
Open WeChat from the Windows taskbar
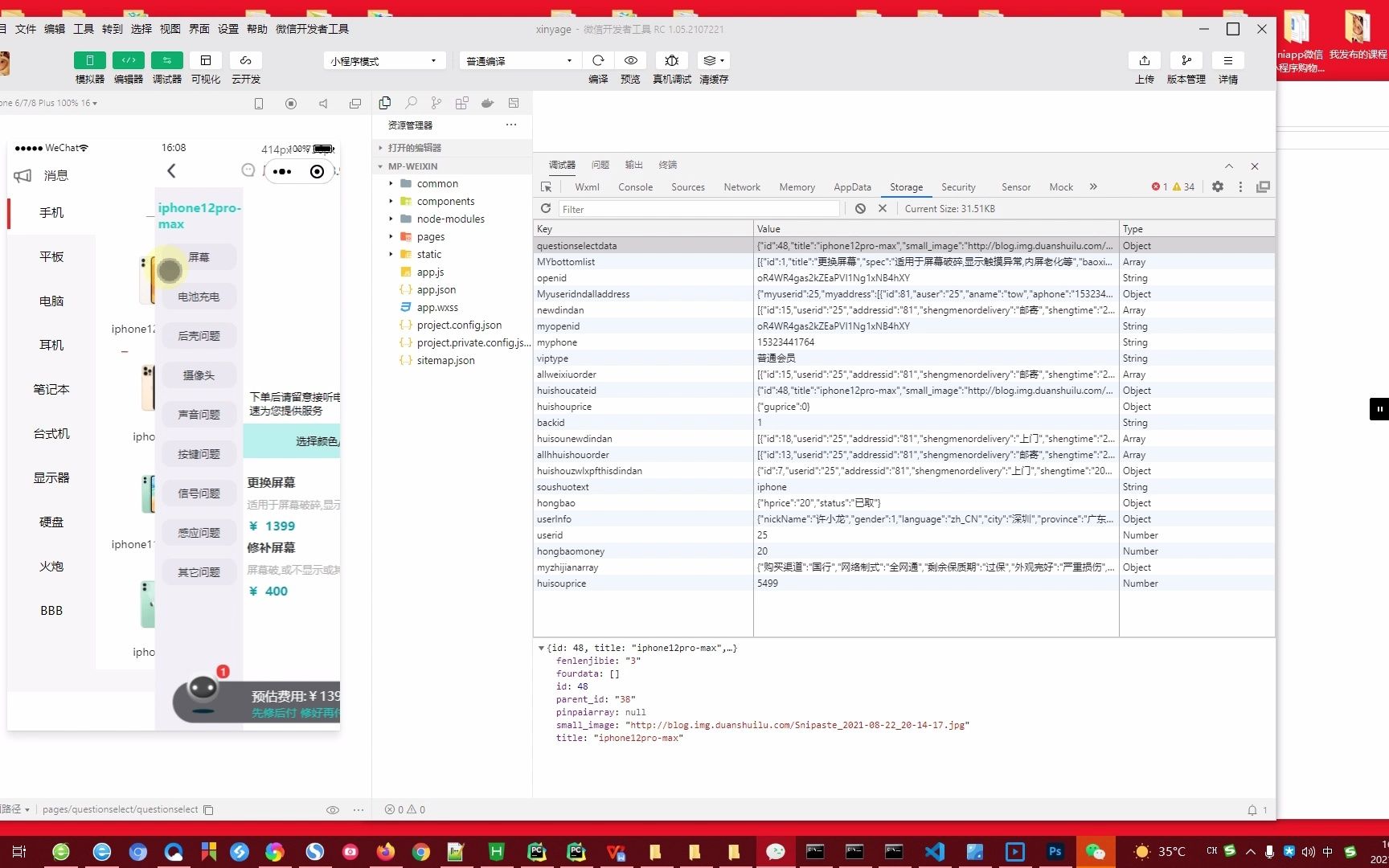point(1095,851)
